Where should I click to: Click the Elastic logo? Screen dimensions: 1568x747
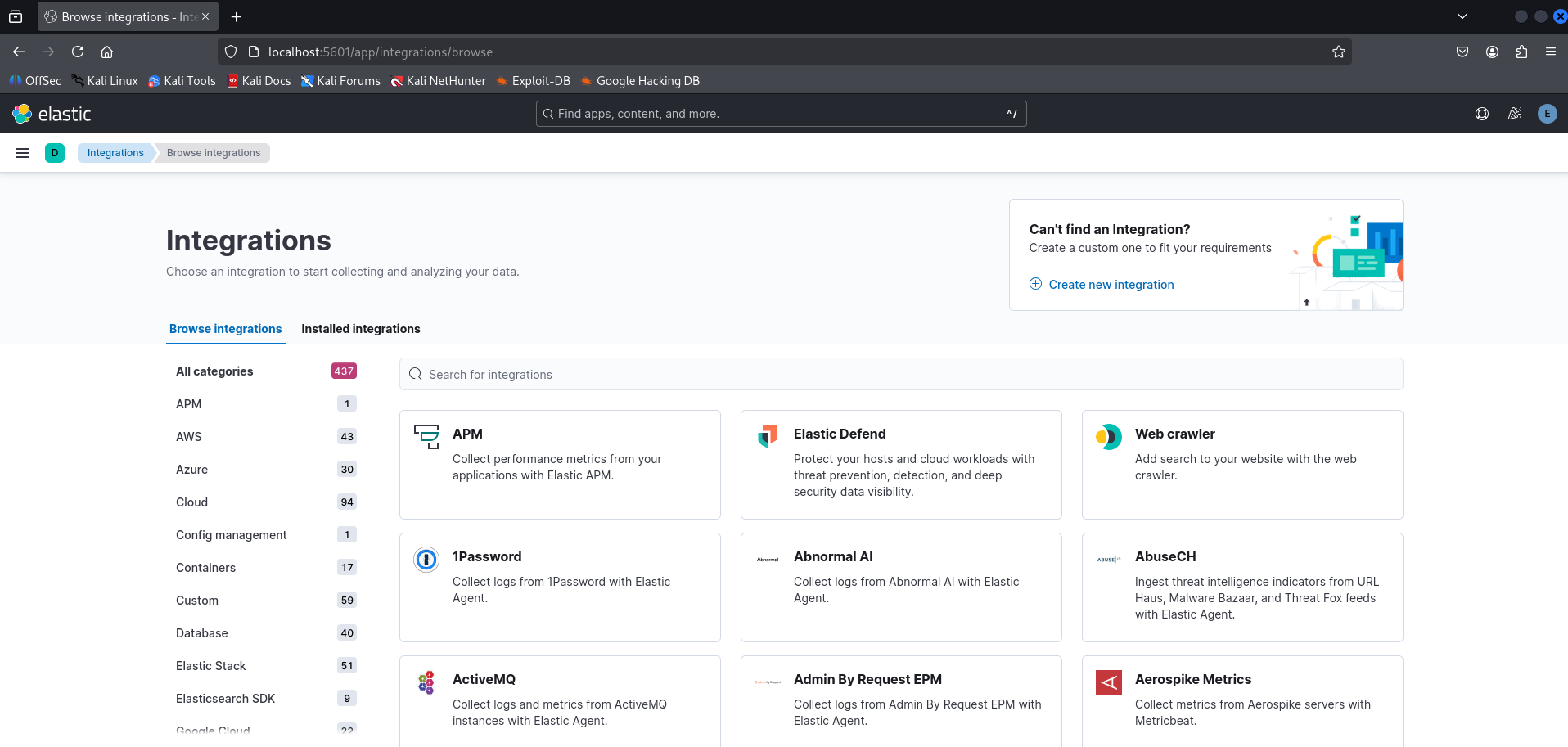point(52,114)
